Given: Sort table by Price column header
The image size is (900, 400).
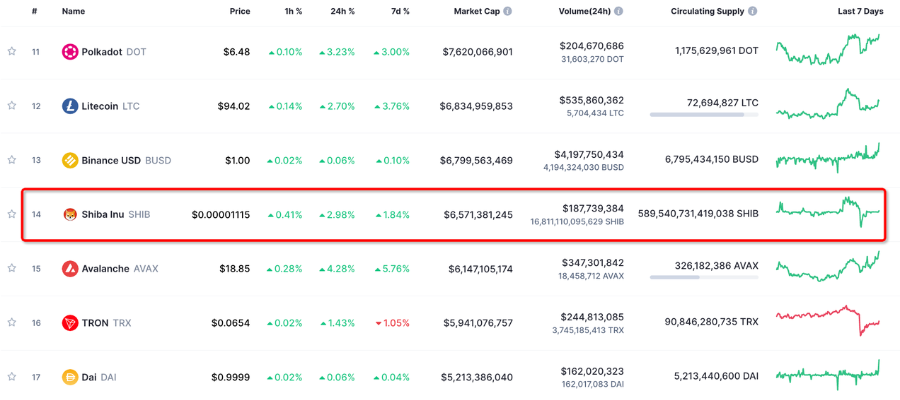Looking at the screenshot, I should 239,11.
